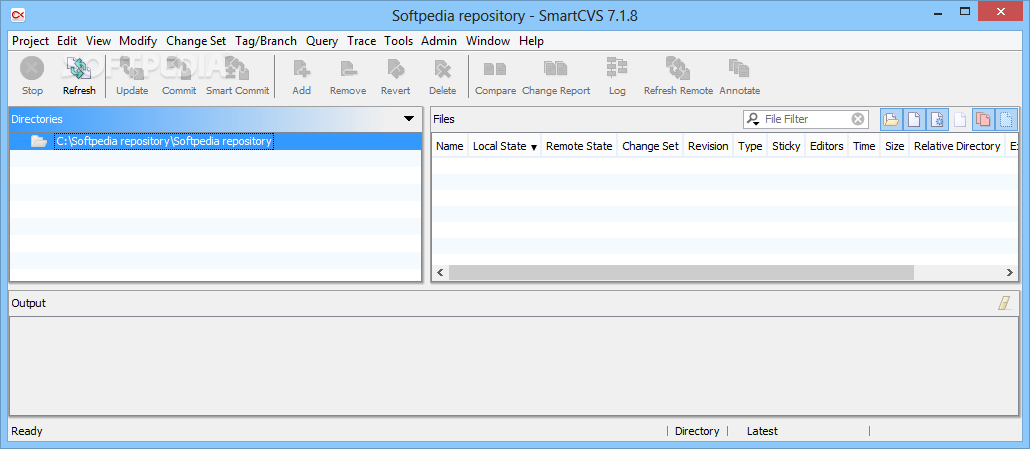Refresh the project with the Refresh button
1030x449 pixels.
[x=79, y=76]
